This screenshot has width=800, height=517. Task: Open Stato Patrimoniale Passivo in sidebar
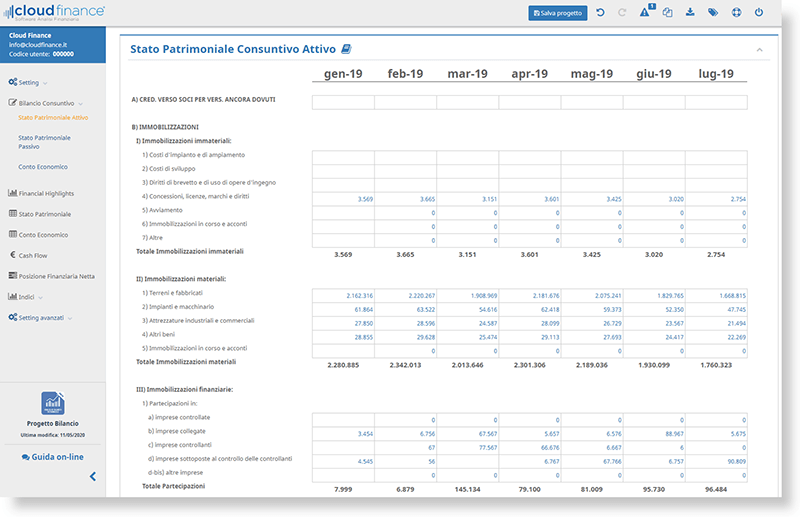pyautogui.click(x=44, y=142)
